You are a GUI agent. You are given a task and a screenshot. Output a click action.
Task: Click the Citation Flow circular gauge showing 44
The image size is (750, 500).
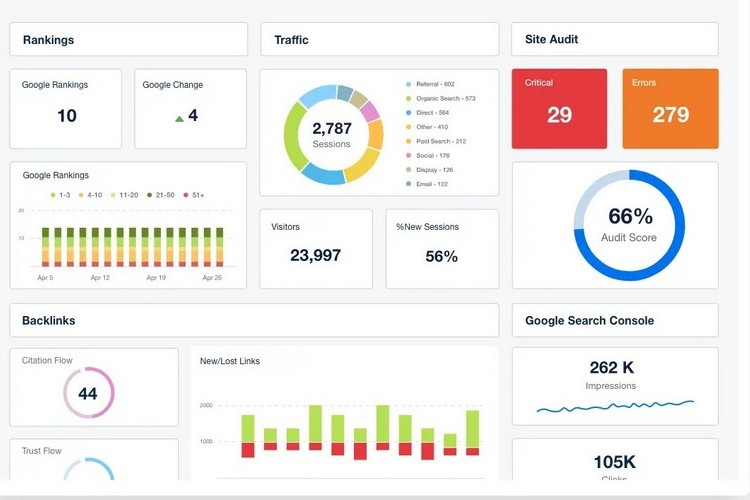pos(88,393)
